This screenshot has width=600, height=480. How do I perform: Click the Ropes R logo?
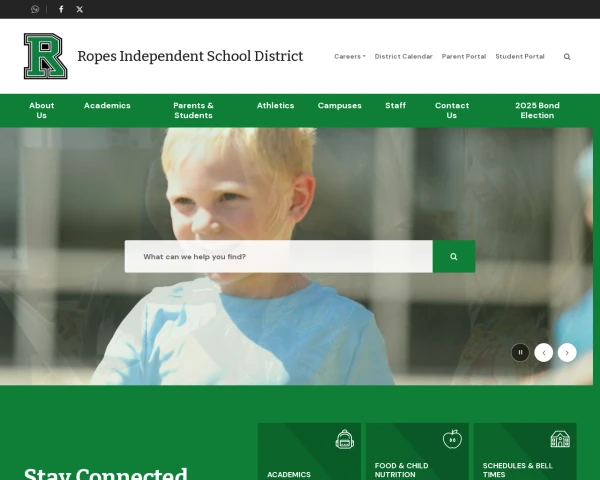tap(46, 56)
